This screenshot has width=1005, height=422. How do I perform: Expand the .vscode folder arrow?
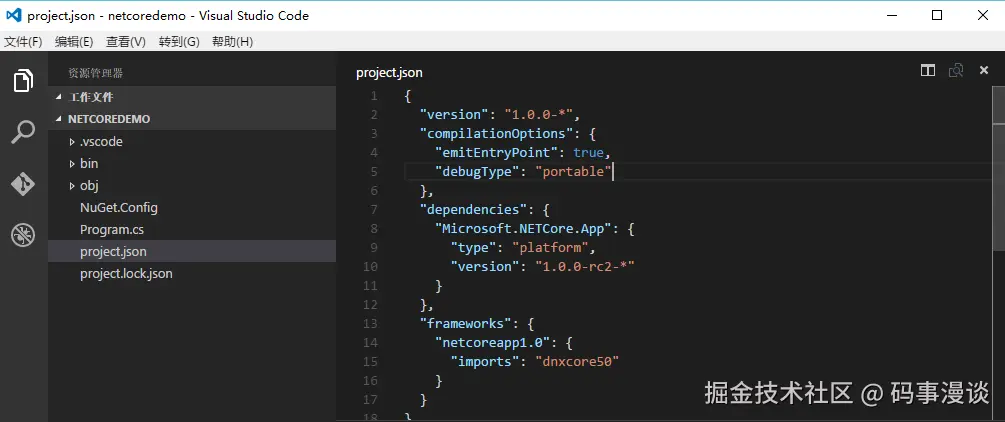(72, 142)
